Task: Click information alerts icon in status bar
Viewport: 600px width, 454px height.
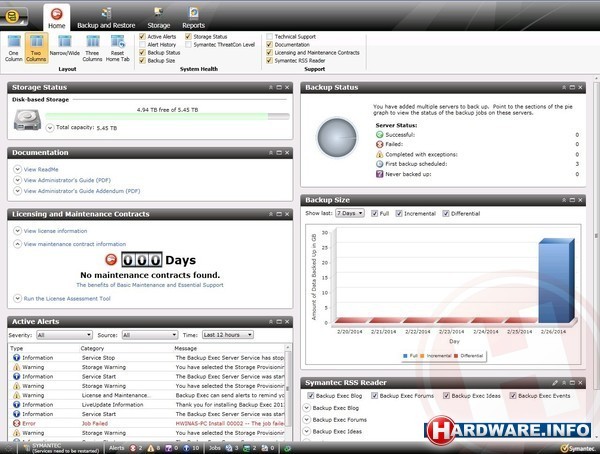Action: [186, 448]
